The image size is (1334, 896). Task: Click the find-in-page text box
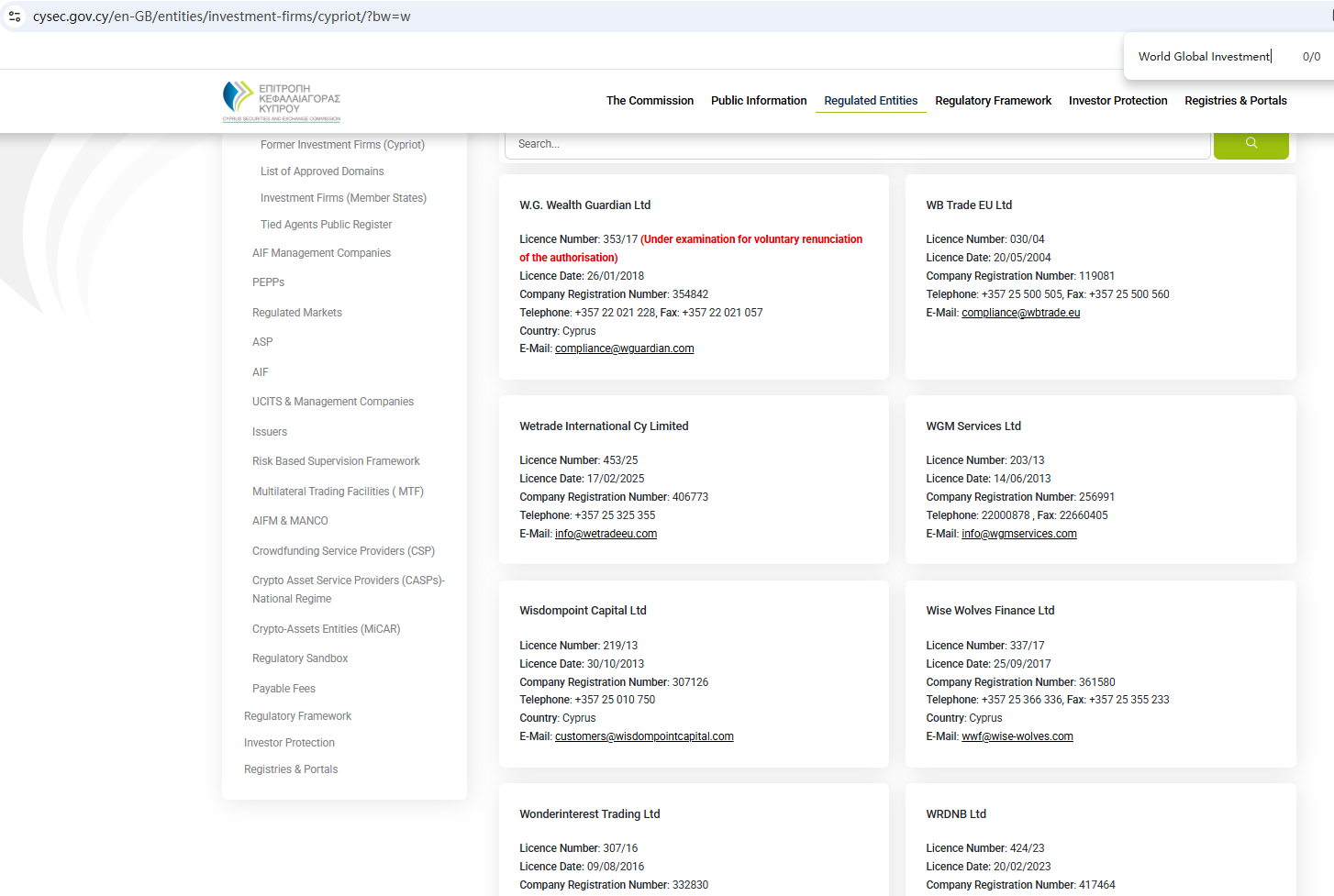[x=1204, y=57]
